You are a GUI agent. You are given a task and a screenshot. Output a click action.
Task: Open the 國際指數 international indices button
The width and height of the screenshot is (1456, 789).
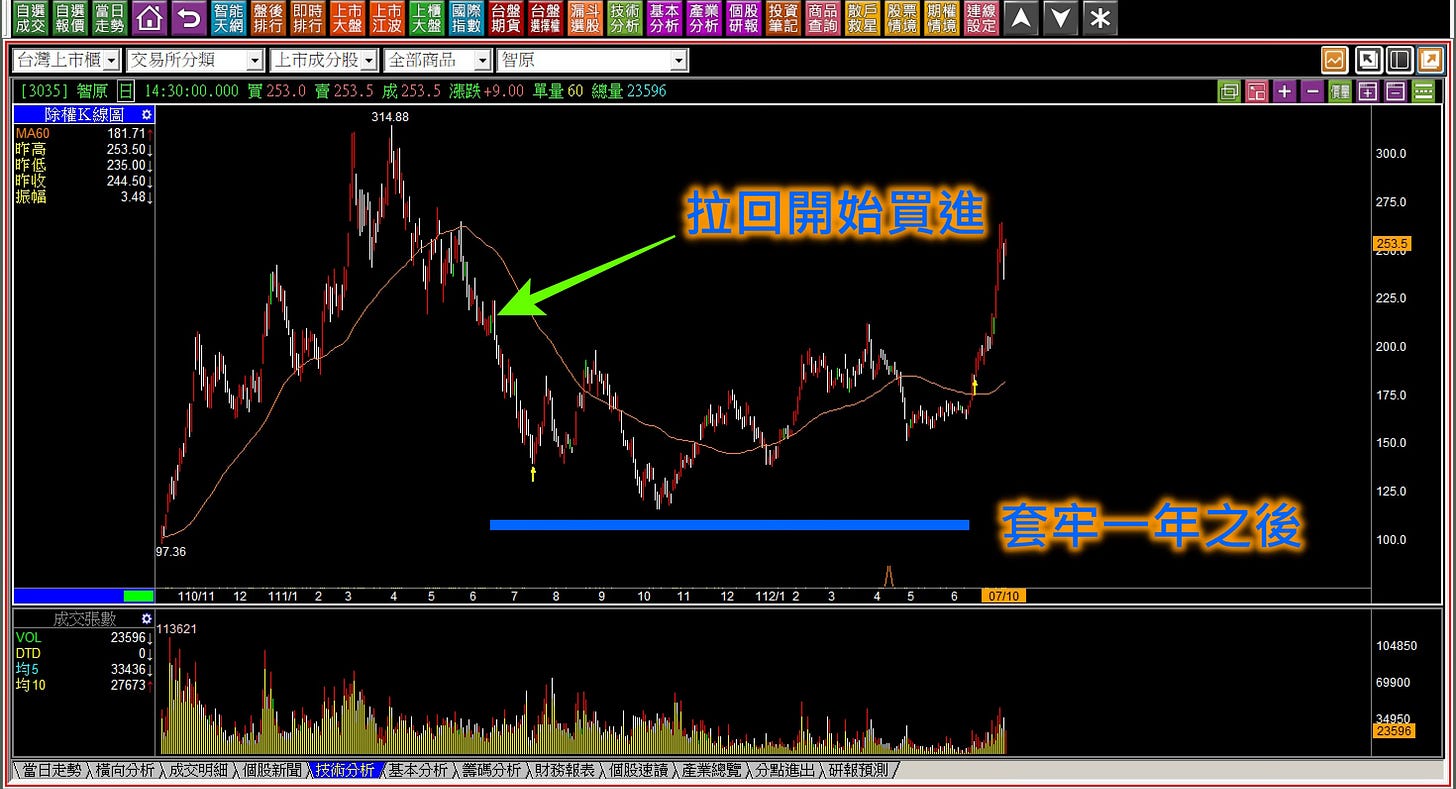466,18
